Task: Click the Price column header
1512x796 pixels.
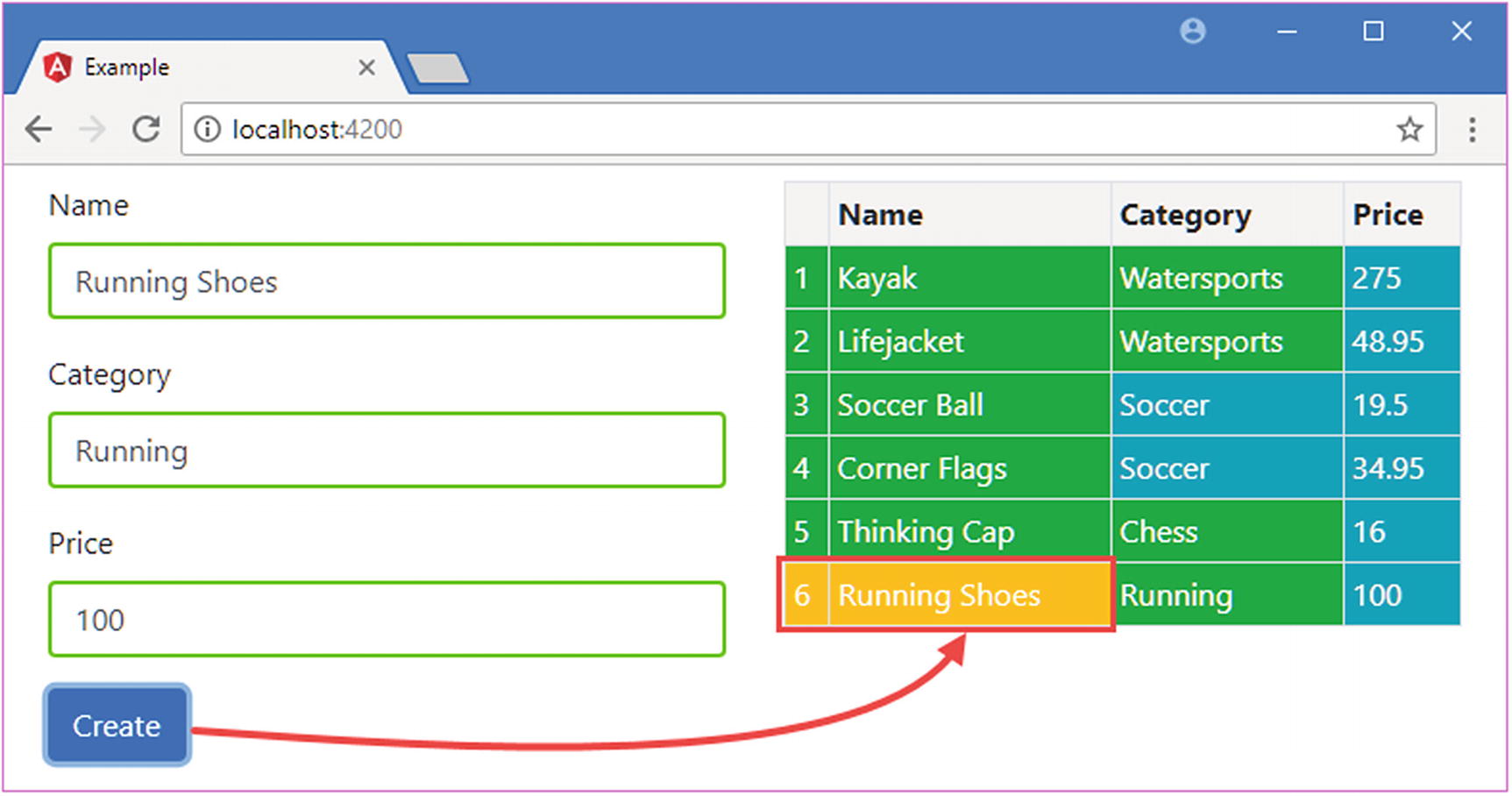Action: pos(1402,215)
